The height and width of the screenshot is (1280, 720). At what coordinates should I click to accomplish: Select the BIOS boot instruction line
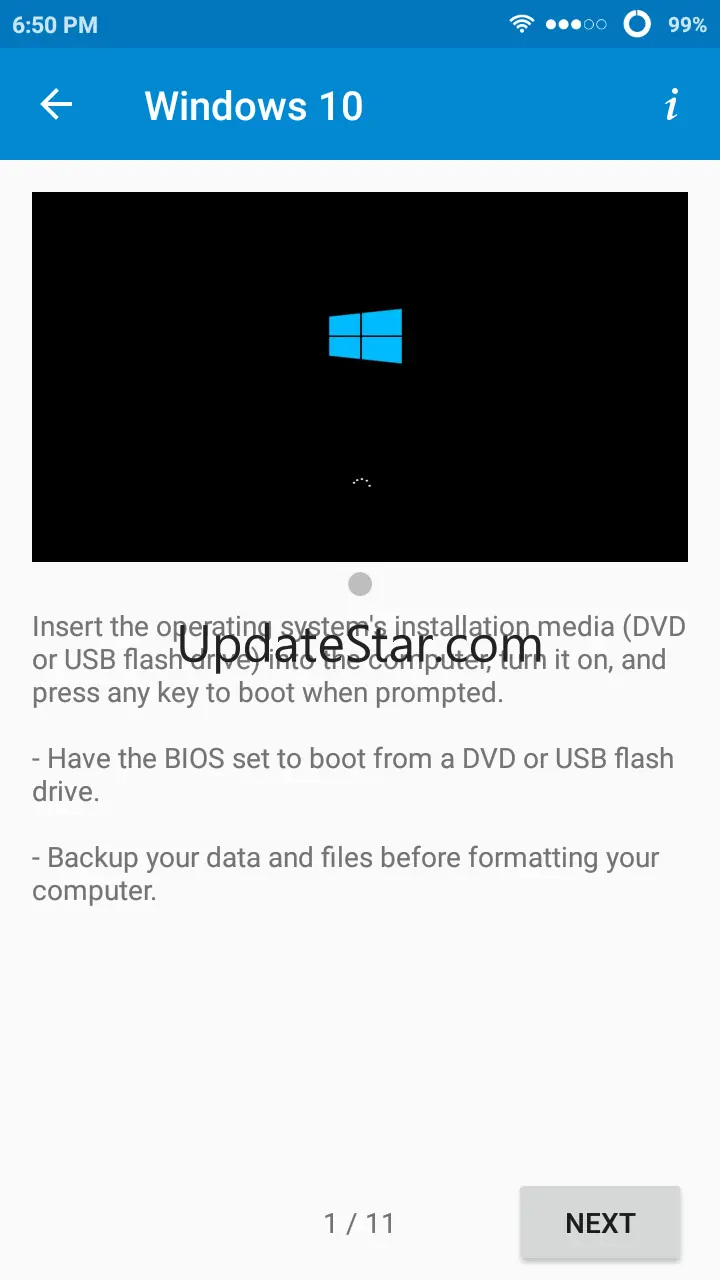[353, 774]
